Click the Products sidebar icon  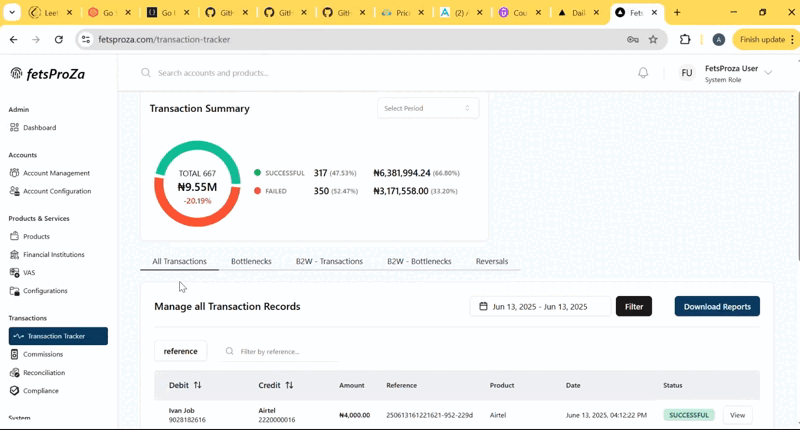click(x=14, y=236)
